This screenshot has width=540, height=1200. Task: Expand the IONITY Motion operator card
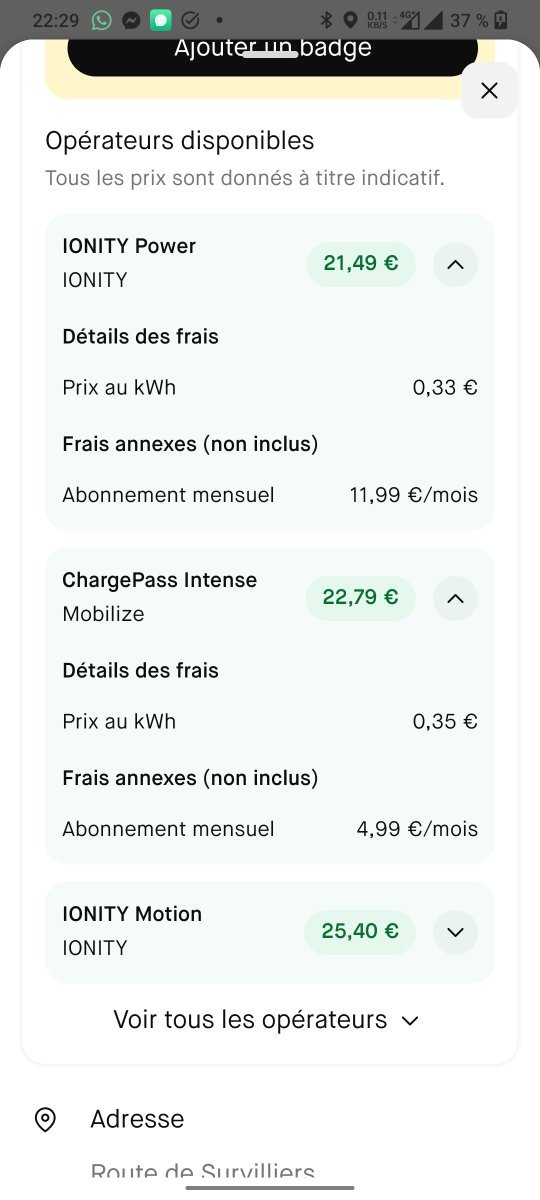tap(455, 932)
